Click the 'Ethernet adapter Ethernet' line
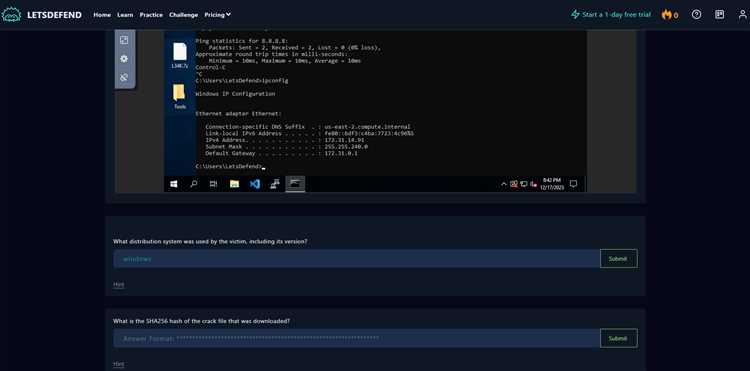This screenshot has height=371, width=750. tap(239, 114)
